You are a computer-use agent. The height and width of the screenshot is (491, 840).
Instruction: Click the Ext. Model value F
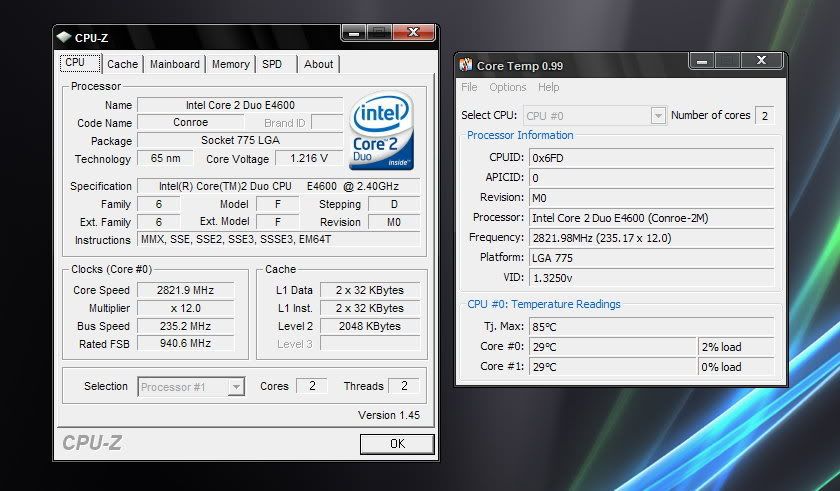tap(278, 222)
